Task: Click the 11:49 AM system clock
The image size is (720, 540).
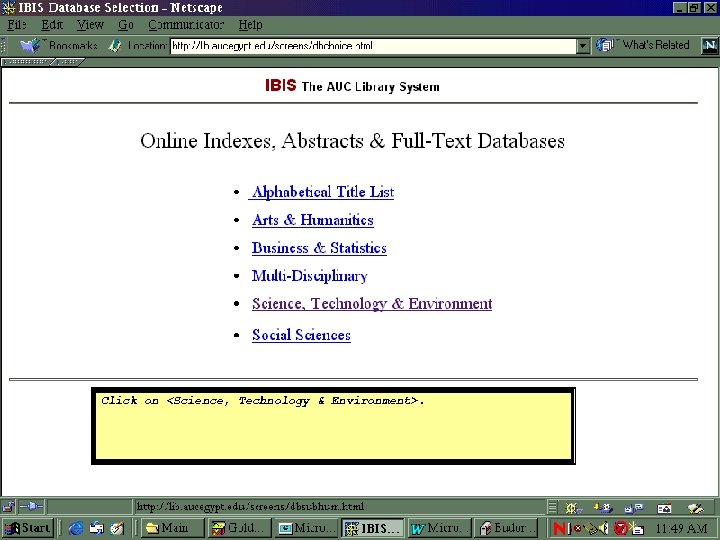Action: pyautogui.click(x=681, y=529)
